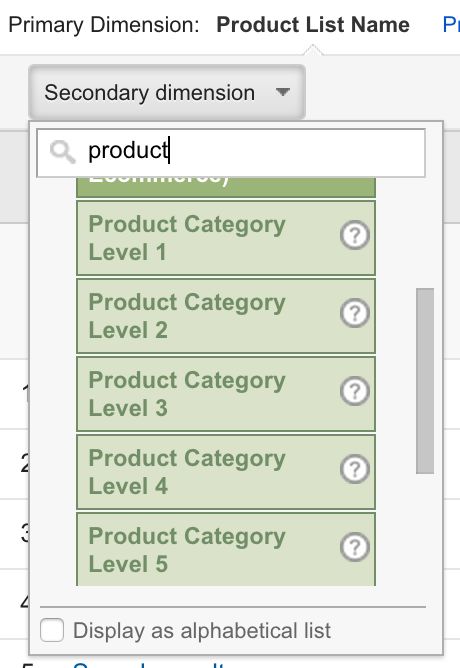Image resolution: width=460 pixels, height=668 pixels.
Task: Open help for Product Category Level 2
Action: [355, 313]
